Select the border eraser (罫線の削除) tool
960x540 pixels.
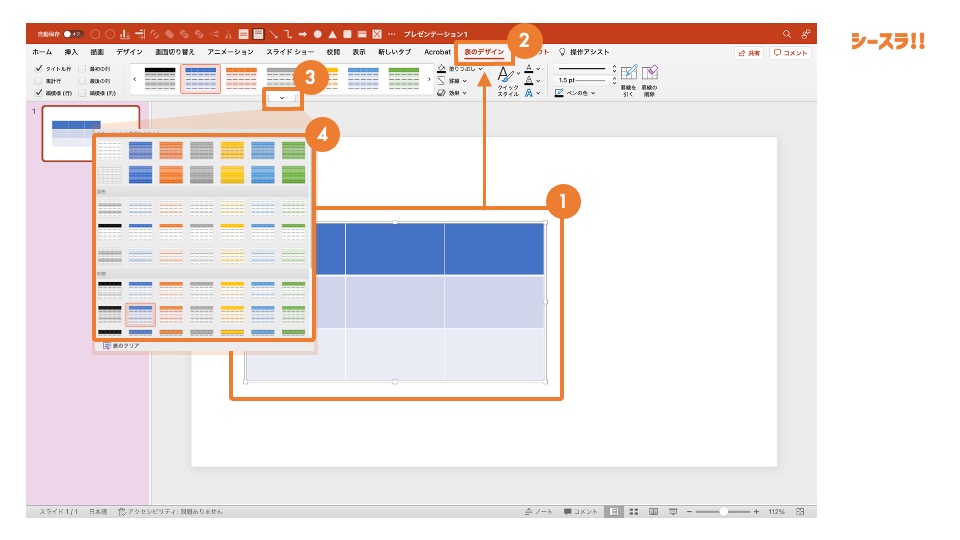[x=650, y=74]
